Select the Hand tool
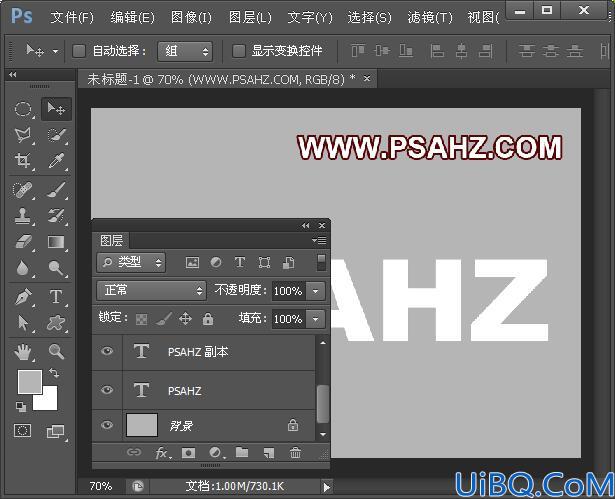Image resolution: width=615 pixels, height=499 pixels. pos(23,352)
